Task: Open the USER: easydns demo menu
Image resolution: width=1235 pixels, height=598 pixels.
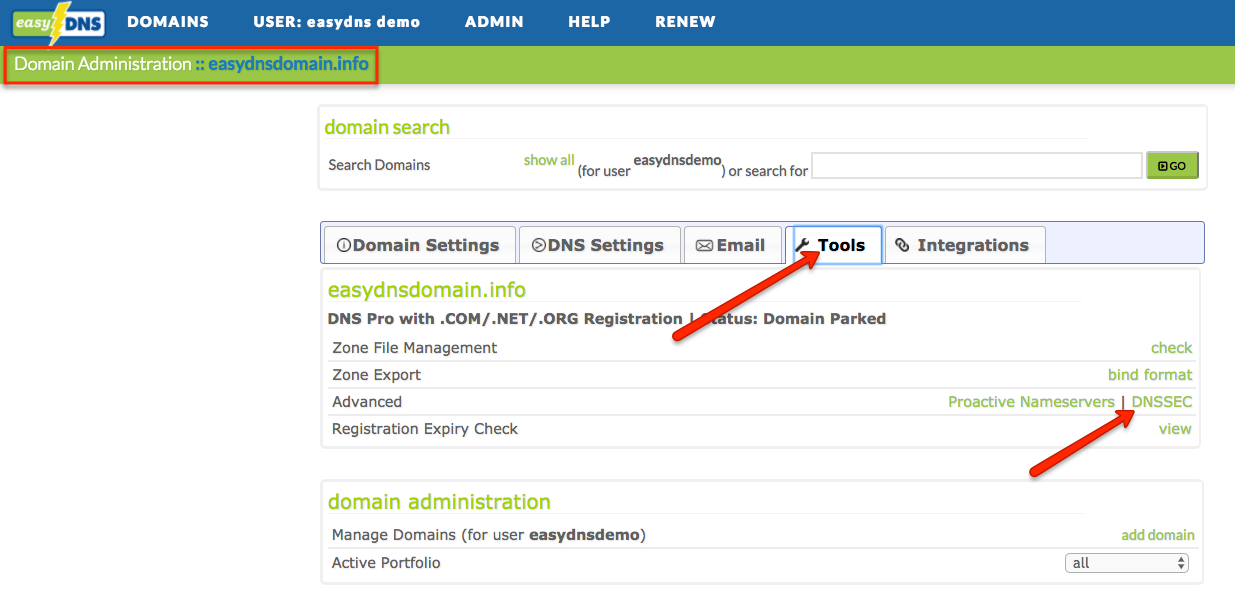Action: pos(336,22)
